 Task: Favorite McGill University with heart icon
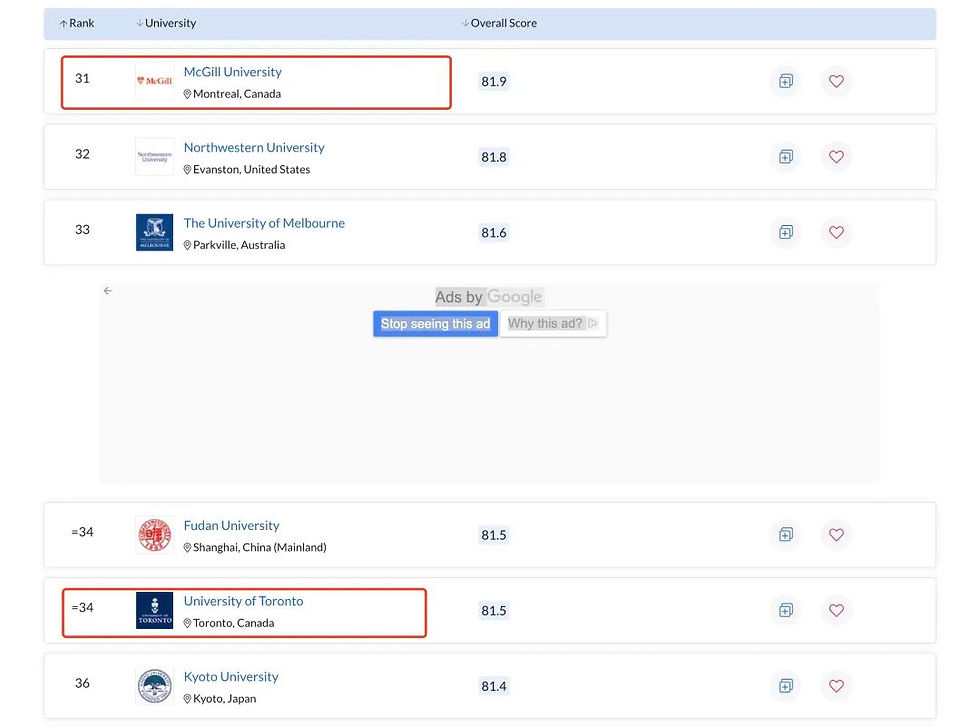click(836, 81)
